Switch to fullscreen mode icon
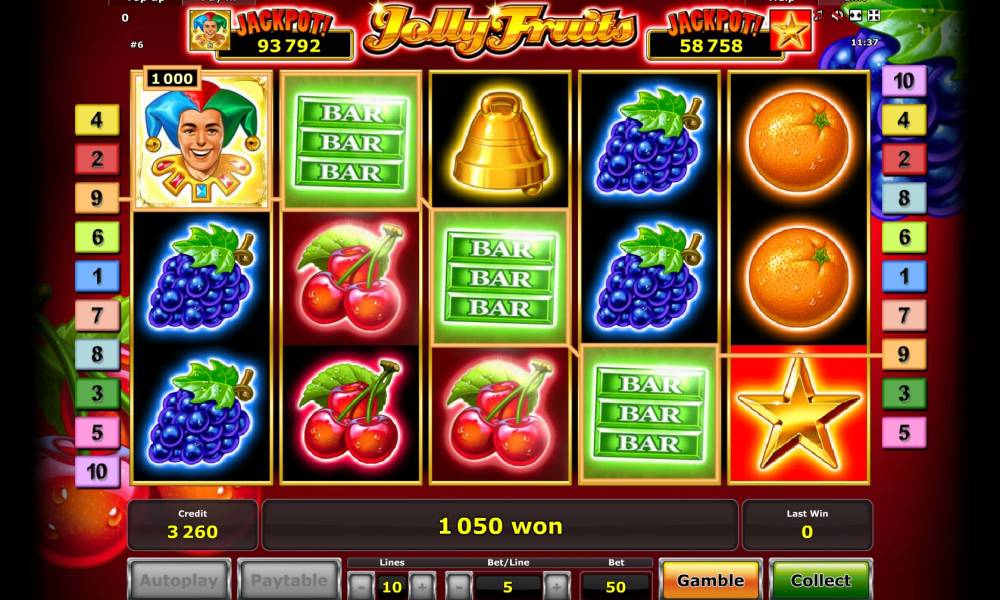 click(x=856, y=15)
